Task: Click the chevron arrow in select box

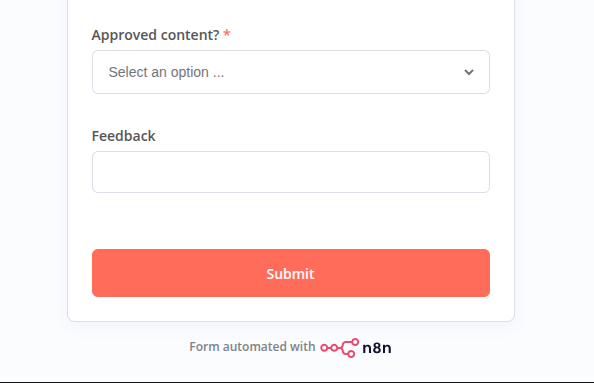Action: tap(469, 72)
